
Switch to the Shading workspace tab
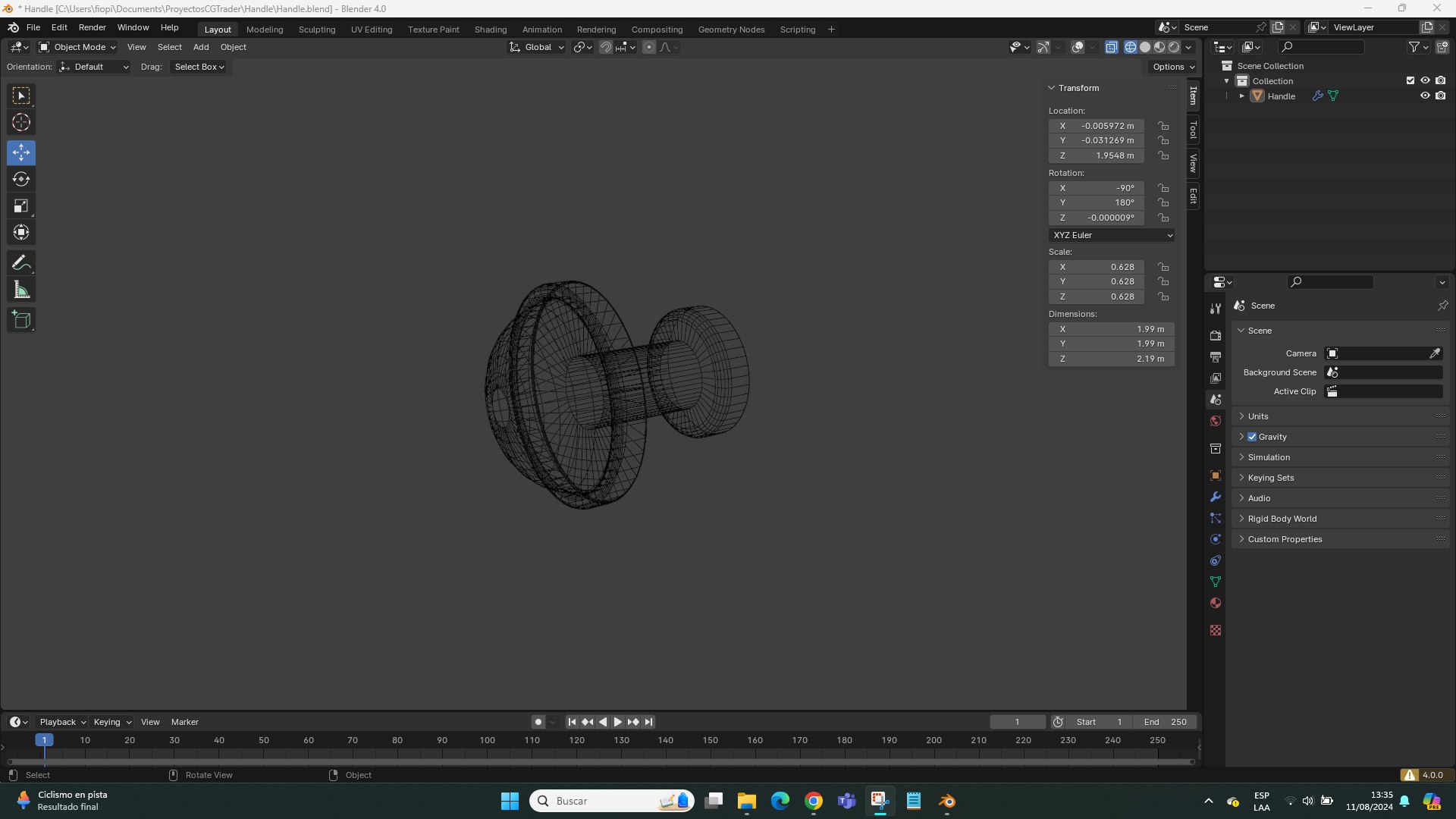(x=490, y=30)
